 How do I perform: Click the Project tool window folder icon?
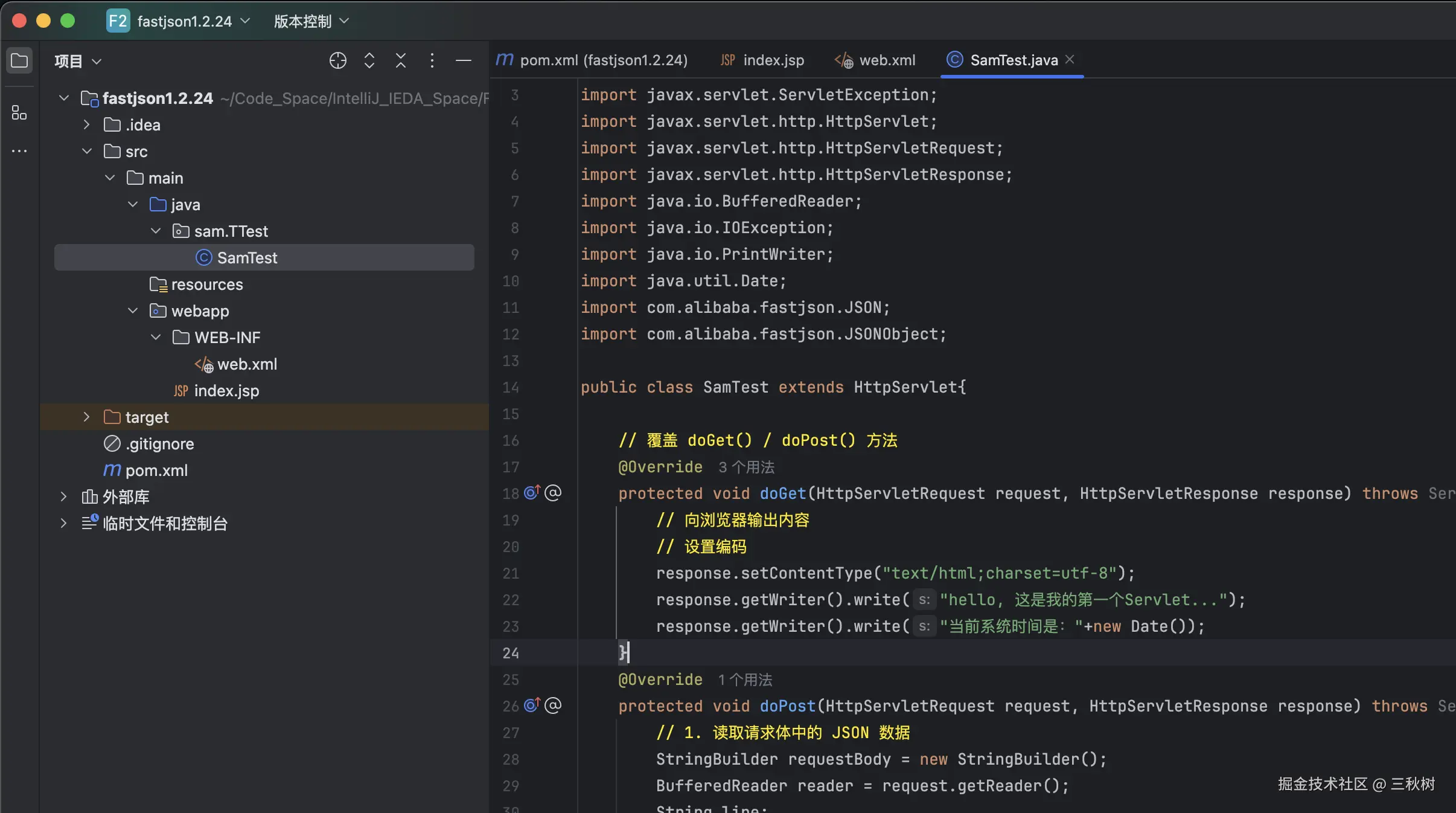(19, 60)
